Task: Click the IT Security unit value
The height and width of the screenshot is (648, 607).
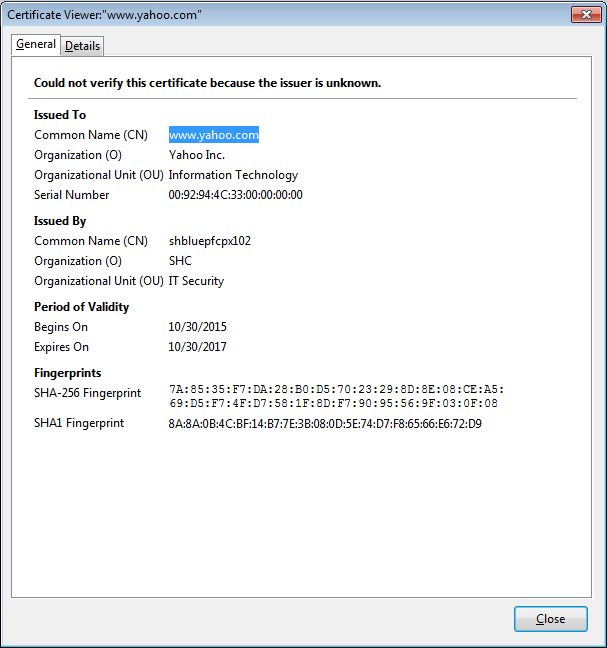Action: 196,281
